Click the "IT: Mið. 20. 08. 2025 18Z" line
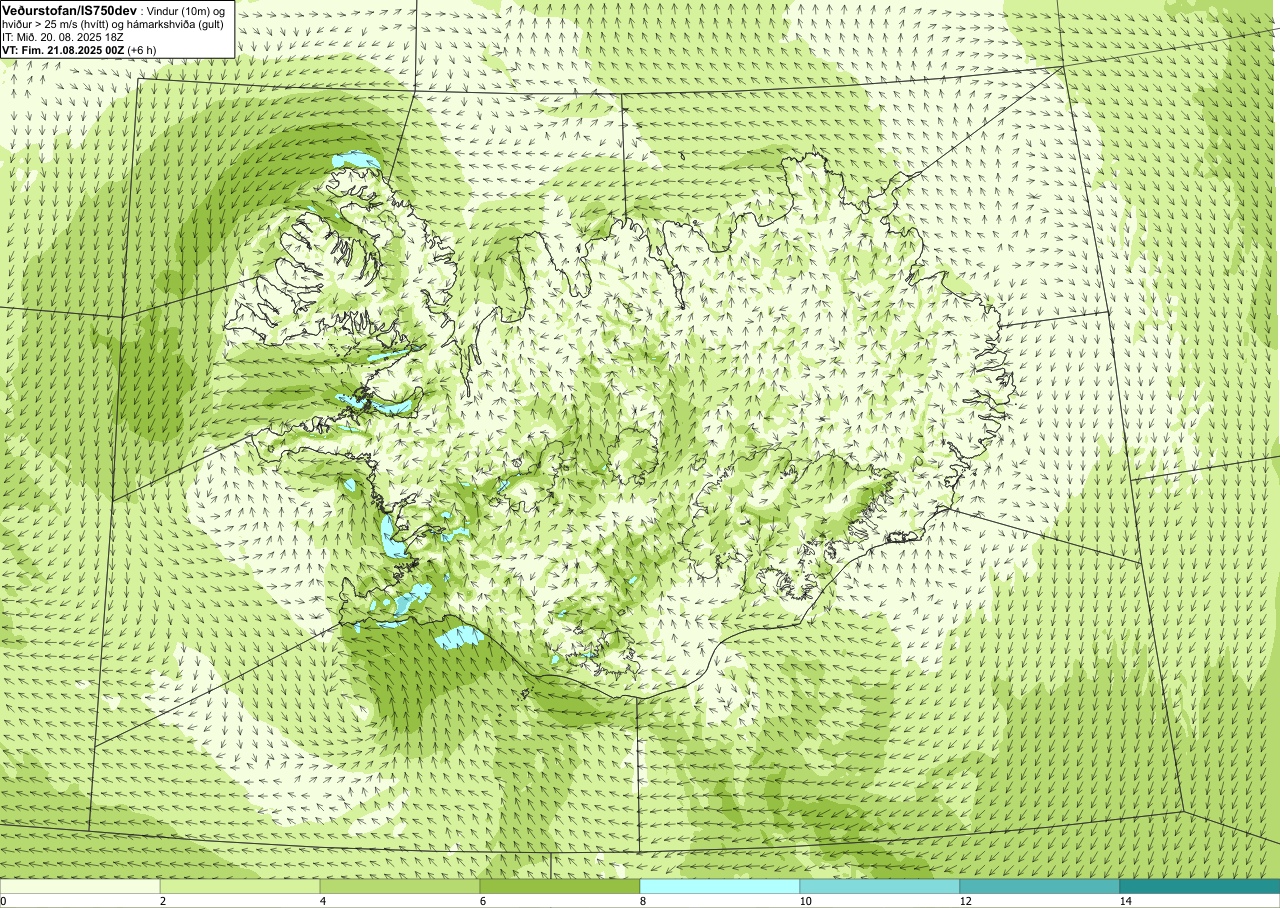 point(63,36)
